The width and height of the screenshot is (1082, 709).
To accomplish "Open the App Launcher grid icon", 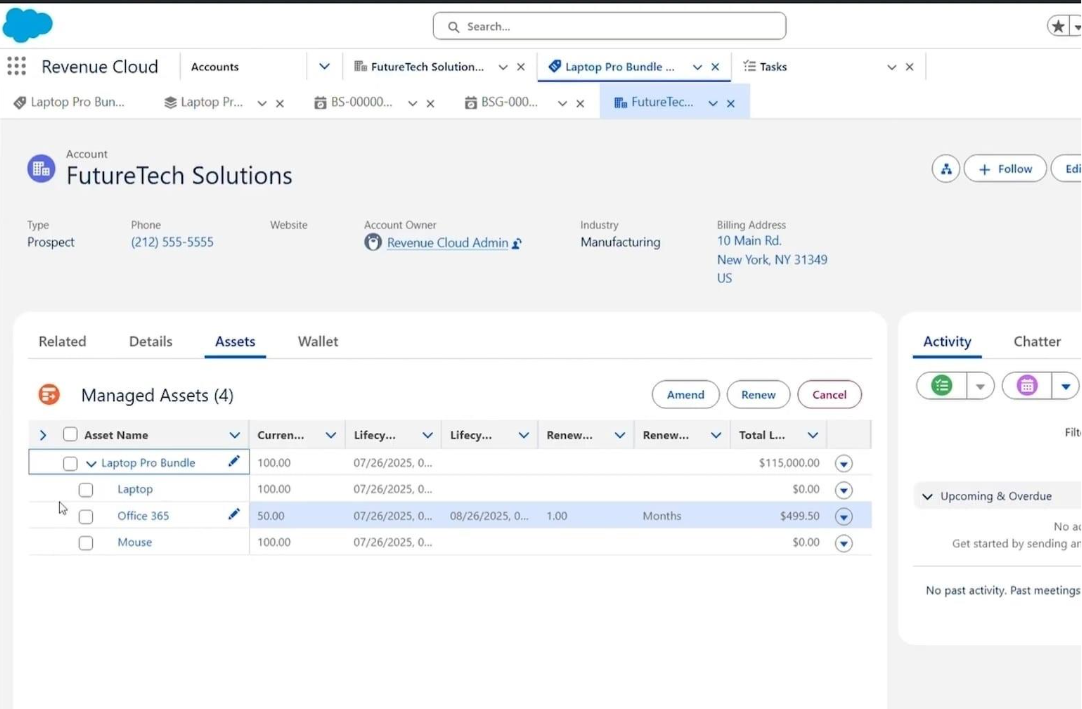I will point(16,67).
